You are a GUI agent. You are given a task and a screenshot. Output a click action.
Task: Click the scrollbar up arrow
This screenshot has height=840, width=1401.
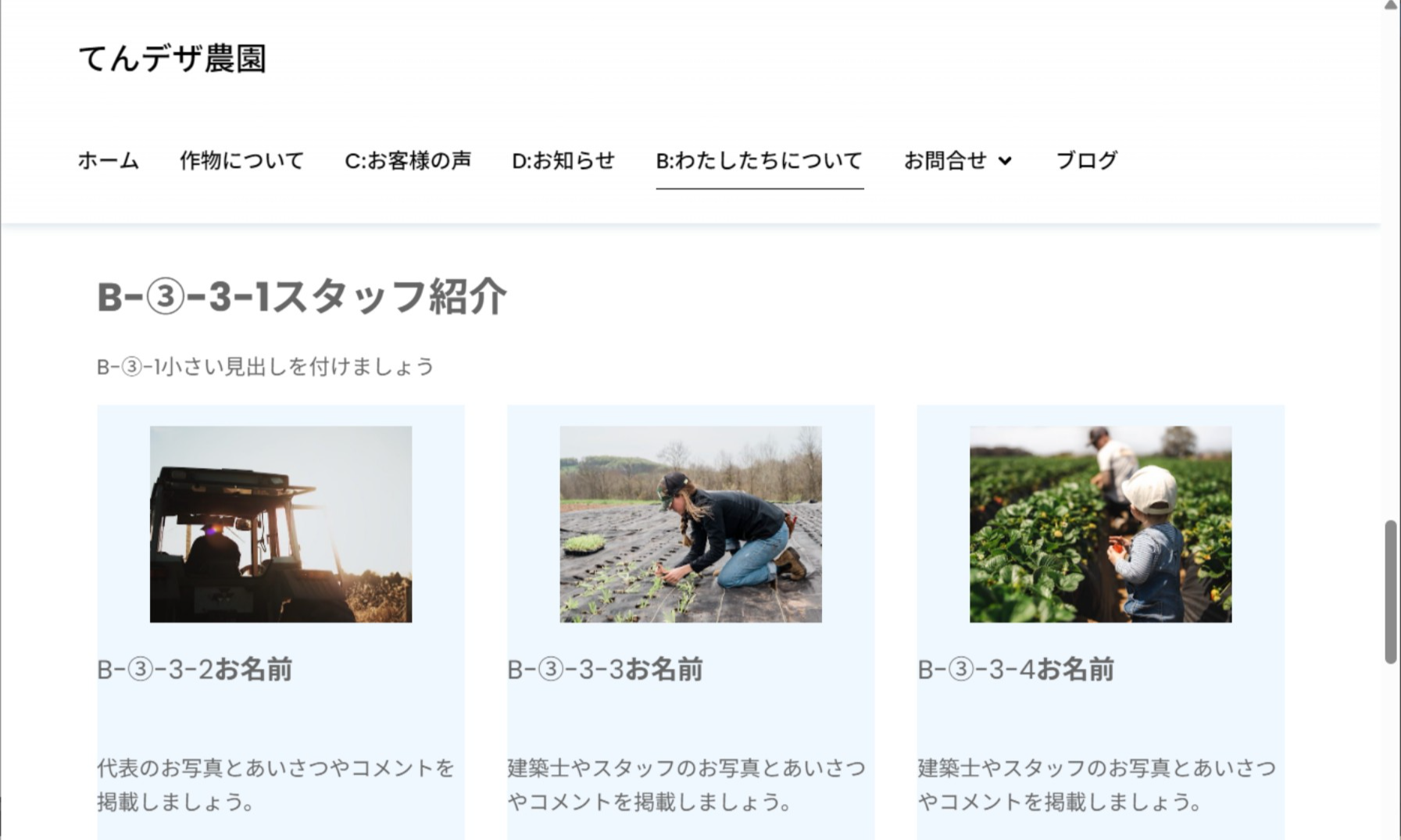(x=1391, y=6)
